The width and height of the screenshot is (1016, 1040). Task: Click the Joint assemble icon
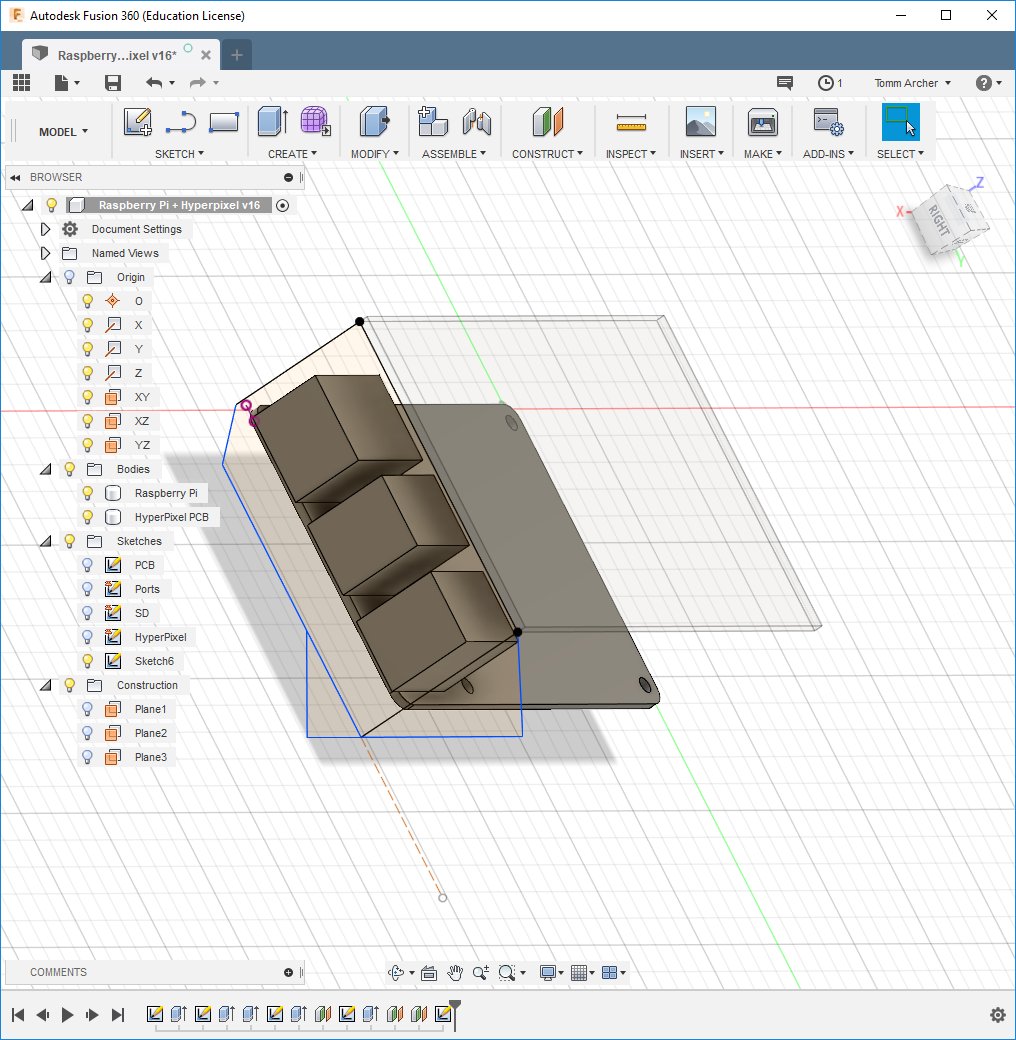(477, 121)
